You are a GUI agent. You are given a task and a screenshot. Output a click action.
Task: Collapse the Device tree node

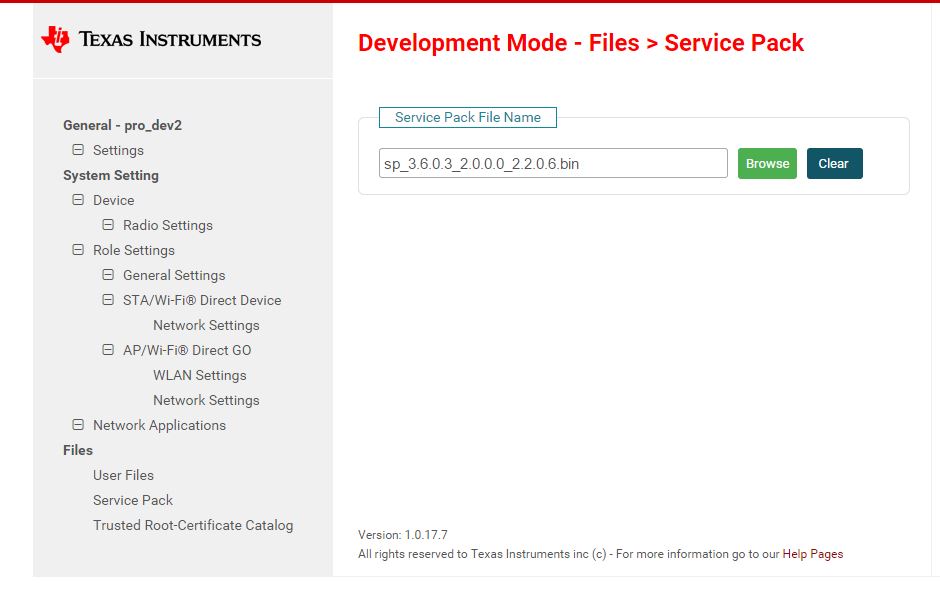coord(78,200)
